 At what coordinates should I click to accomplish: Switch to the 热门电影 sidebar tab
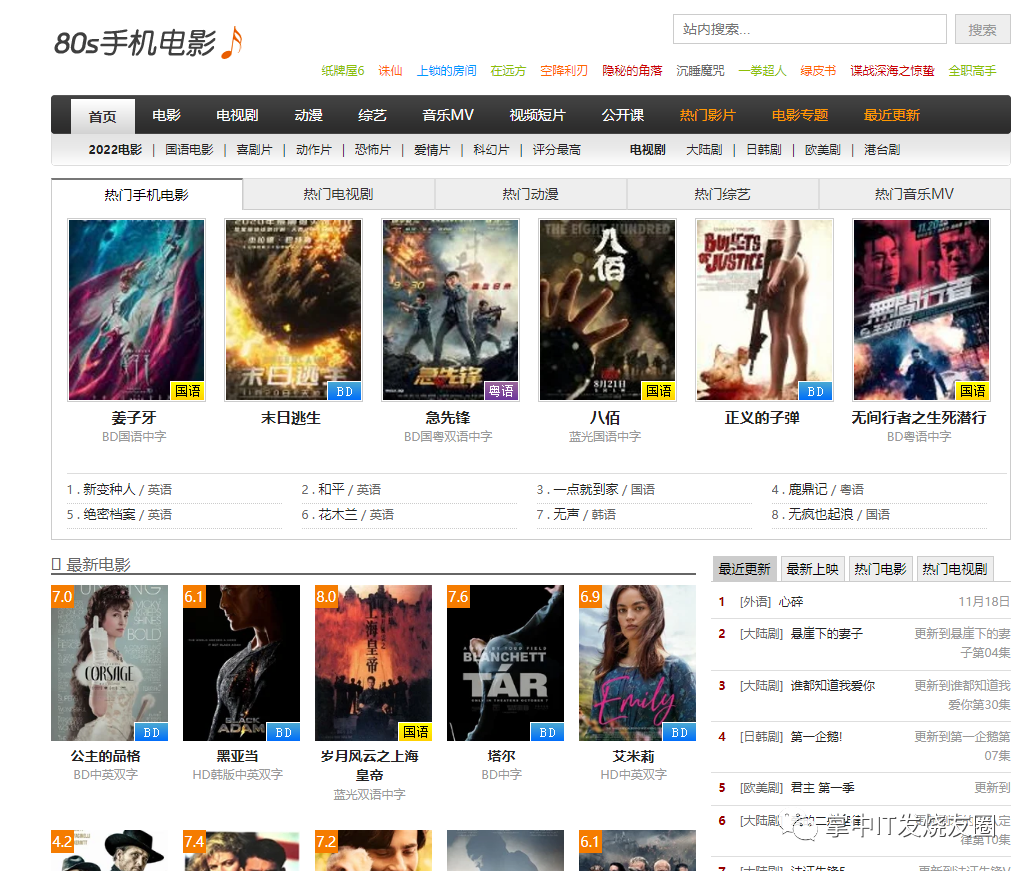[880, 569]
